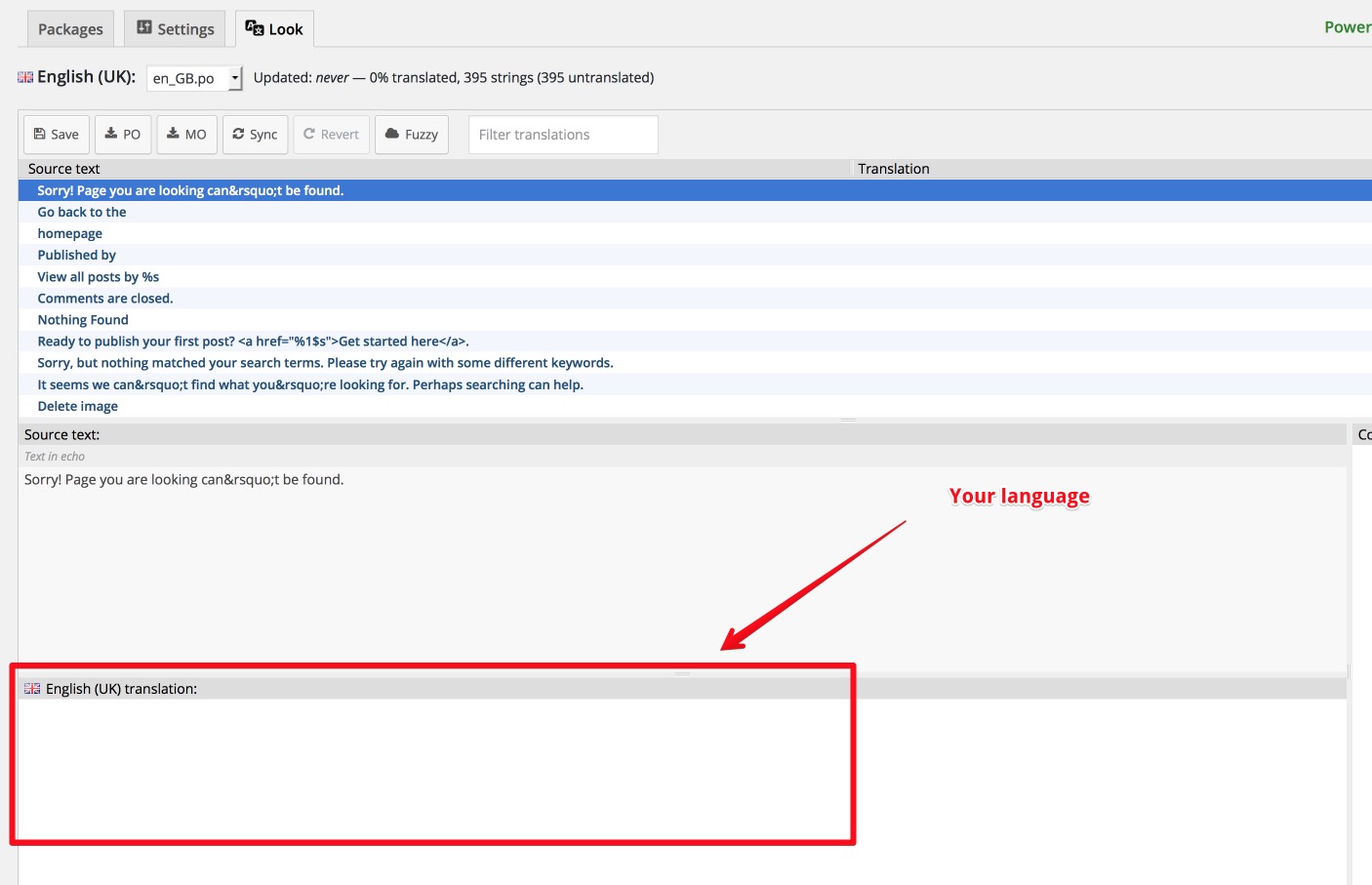Click the Translation column header

click(x=1111, y=169)
